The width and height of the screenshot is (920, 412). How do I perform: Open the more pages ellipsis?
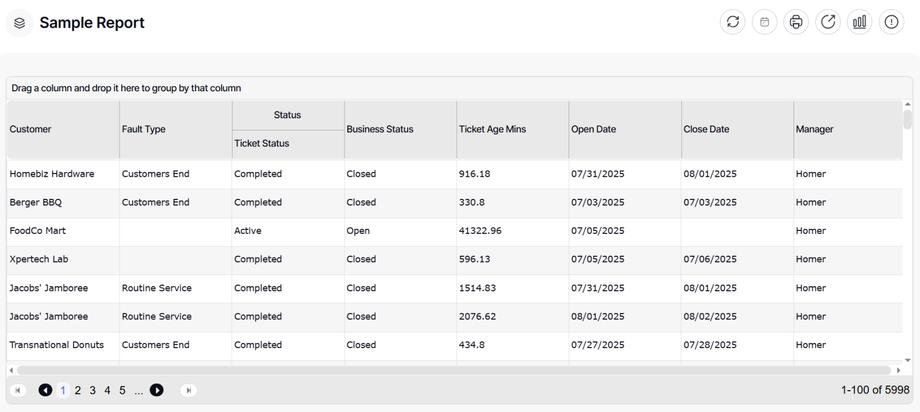[x=139, y=390]
